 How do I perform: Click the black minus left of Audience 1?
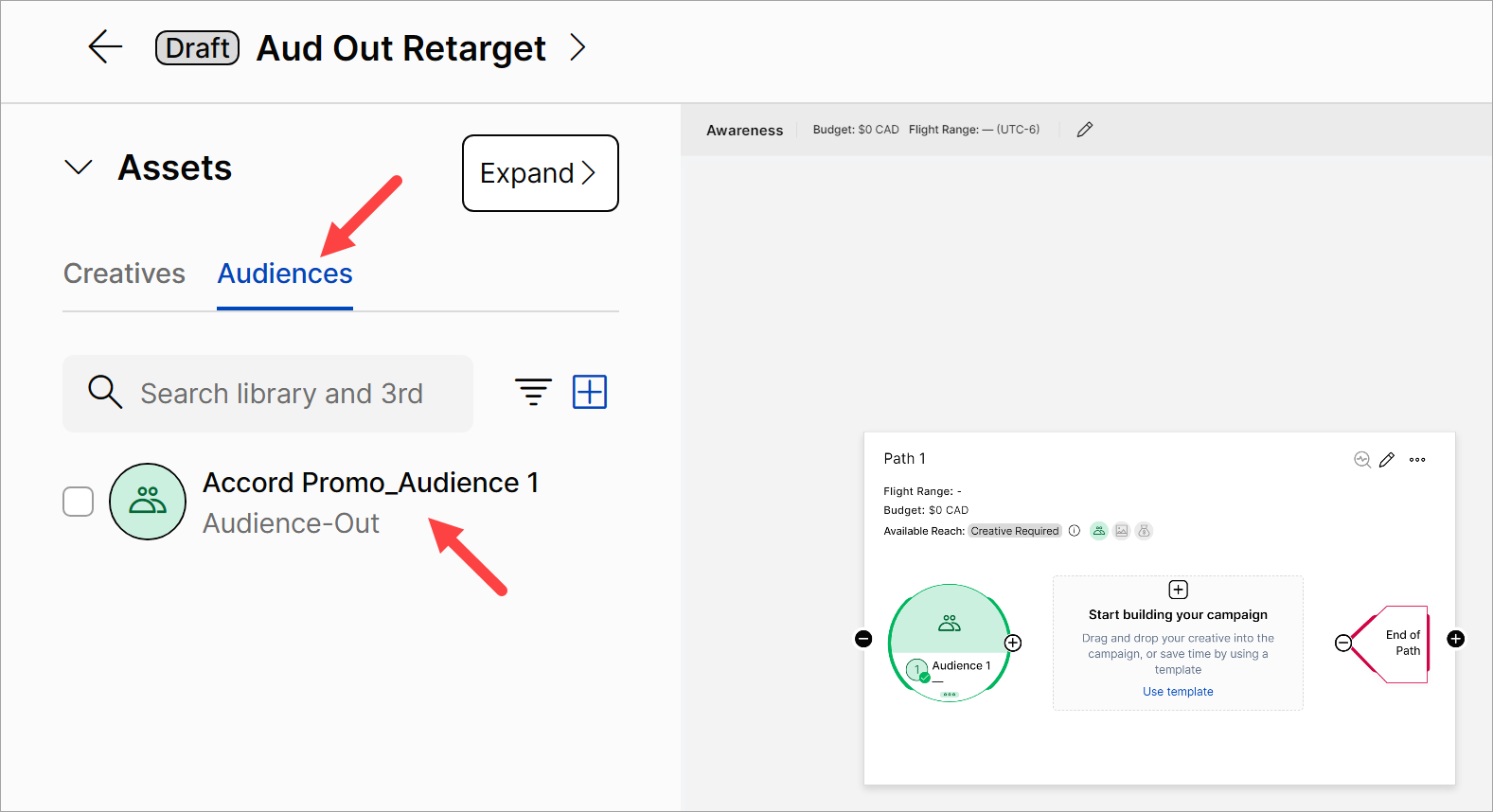click(x=863, y=639)
